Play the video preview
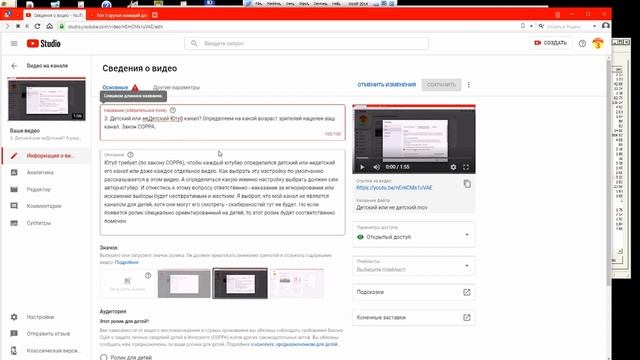Viewport: 640px width, 360px height. point(362,167)
